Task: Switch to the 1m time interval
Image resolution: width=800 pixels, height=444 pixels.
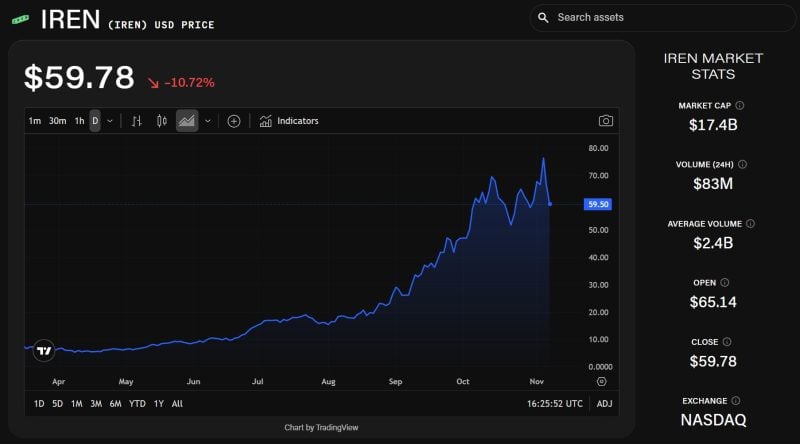Action: point(35,121)
